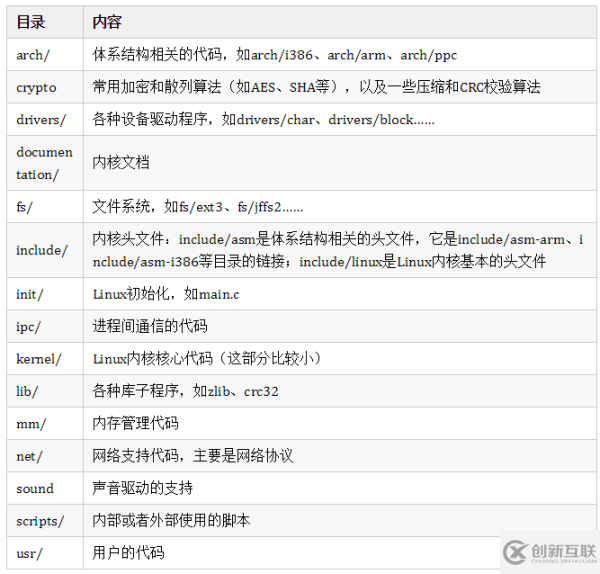Click the description about AES and SHA algorithms
The width and height of the screenshot is (600, 574).
(x=340, y=87)
